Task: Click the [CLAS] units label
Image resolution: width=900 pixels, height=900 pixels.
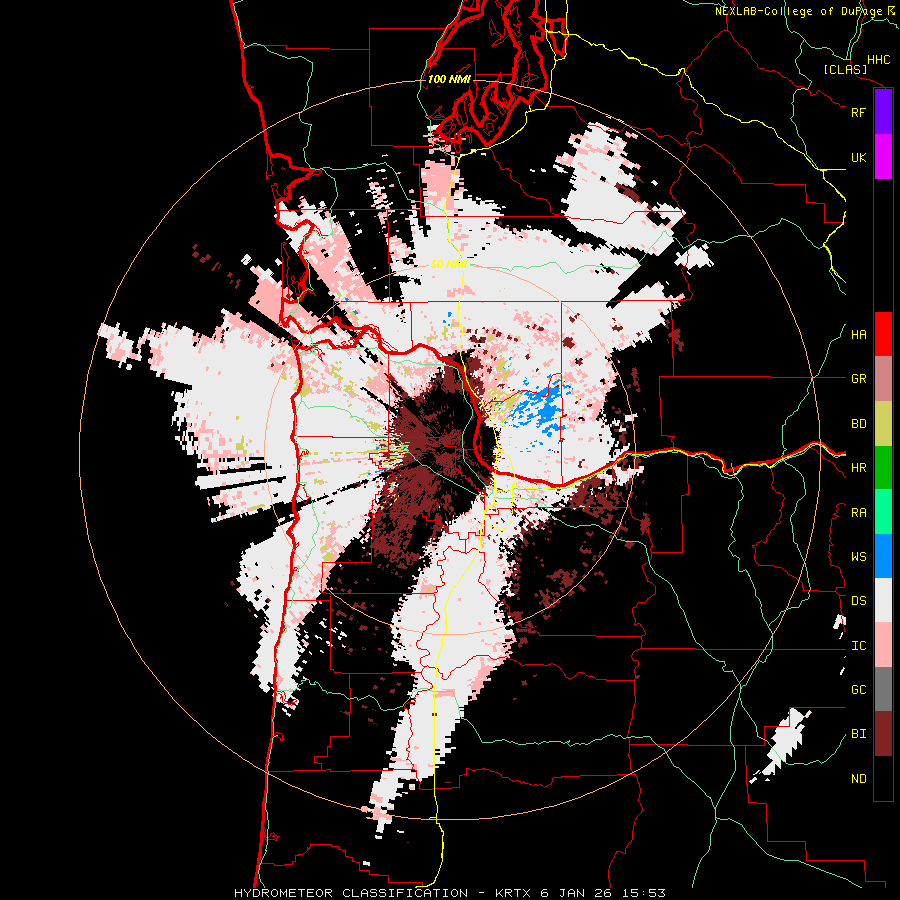Action: 845,70
